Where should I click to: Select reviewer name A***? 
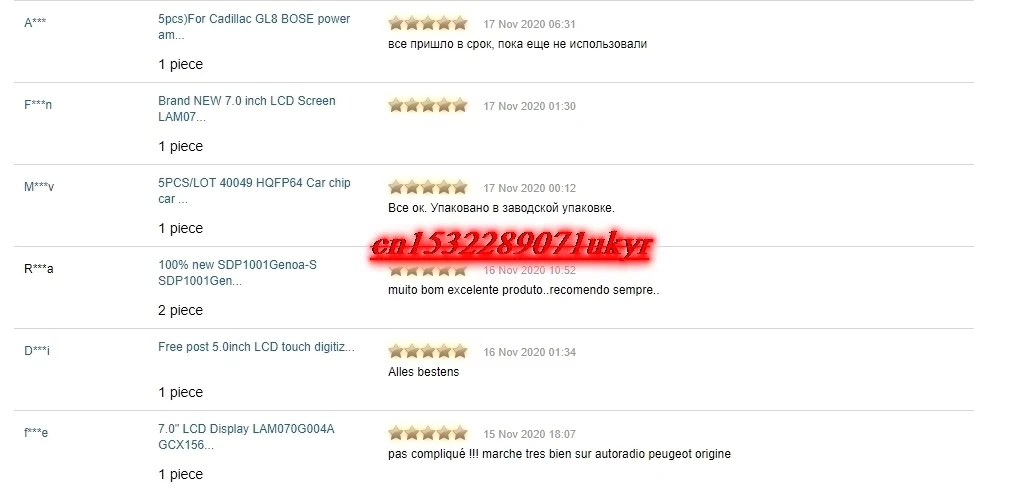coord(35,23)
